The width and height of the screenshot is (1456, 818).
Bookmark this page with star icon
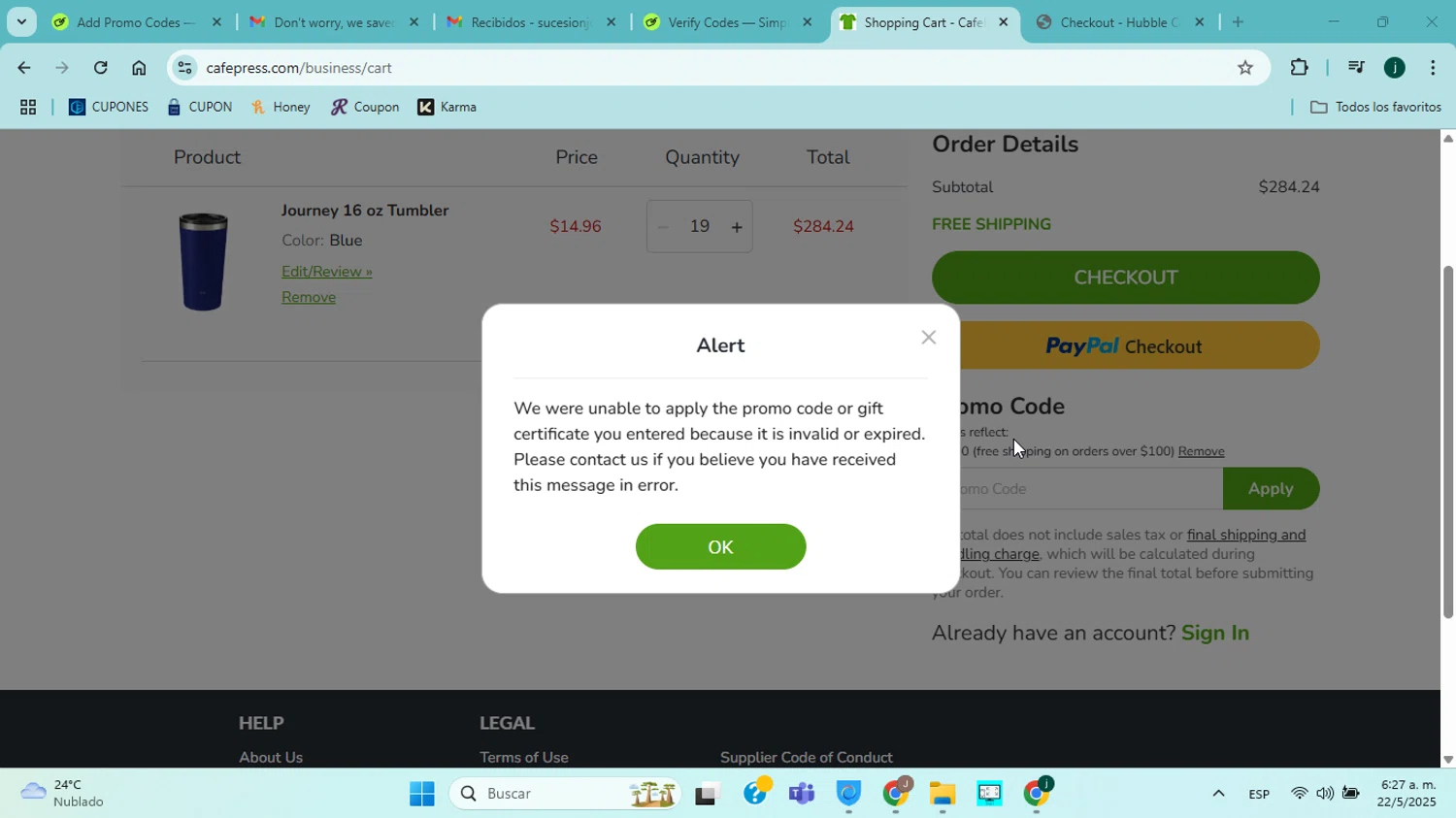(x=1245, y=68)
